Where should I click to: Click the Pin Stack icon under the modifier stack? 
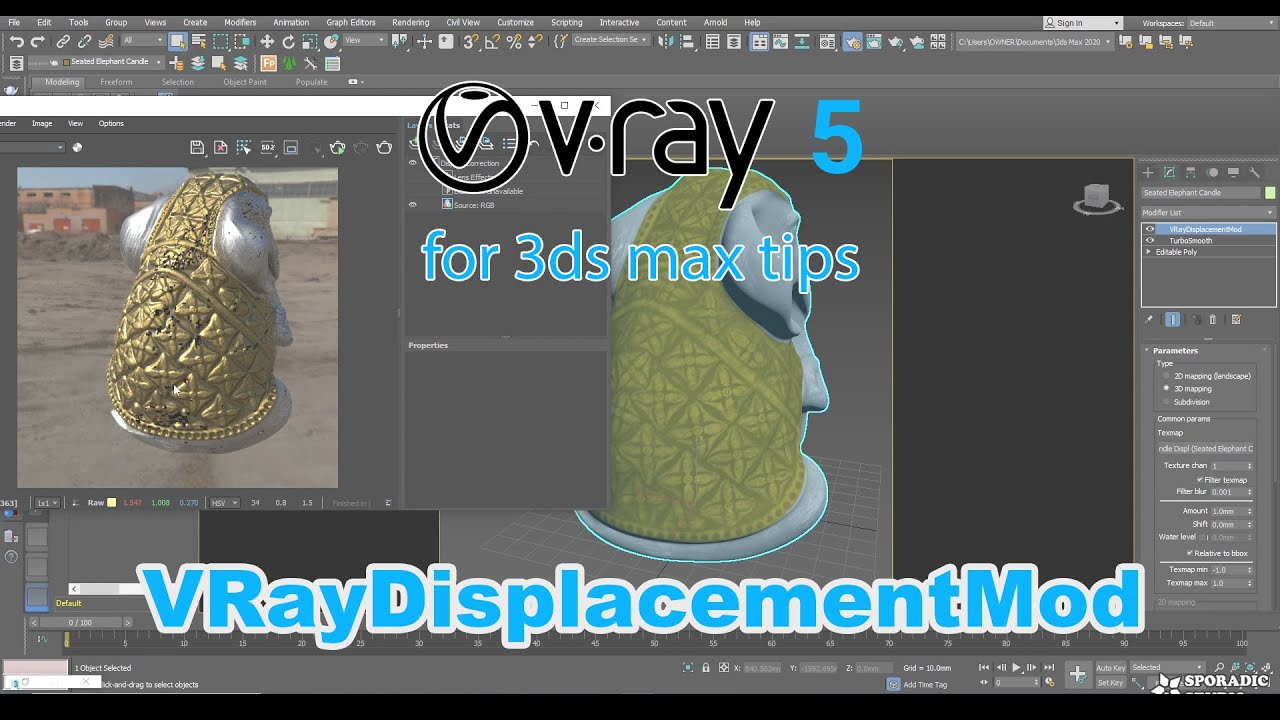(1149, 319)
